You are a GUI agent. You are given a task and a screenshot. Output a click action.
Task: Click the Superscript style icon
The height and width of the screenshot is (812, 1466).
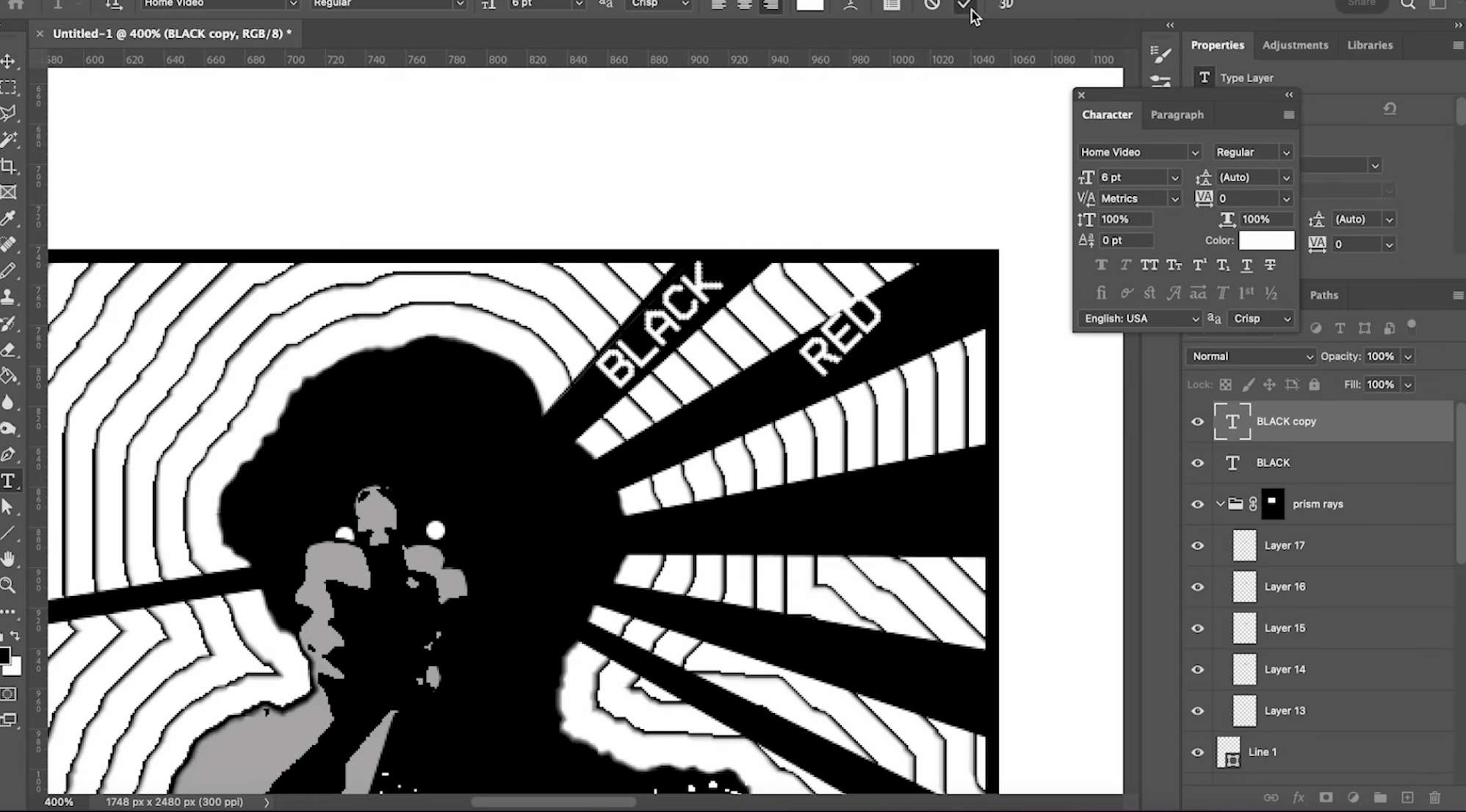pyautogui.click(x=1199, y=265)
